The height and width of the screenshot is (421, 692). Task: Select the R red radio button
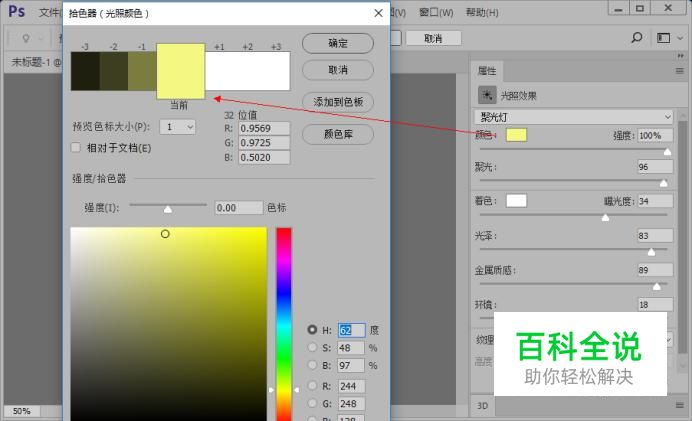312,386
